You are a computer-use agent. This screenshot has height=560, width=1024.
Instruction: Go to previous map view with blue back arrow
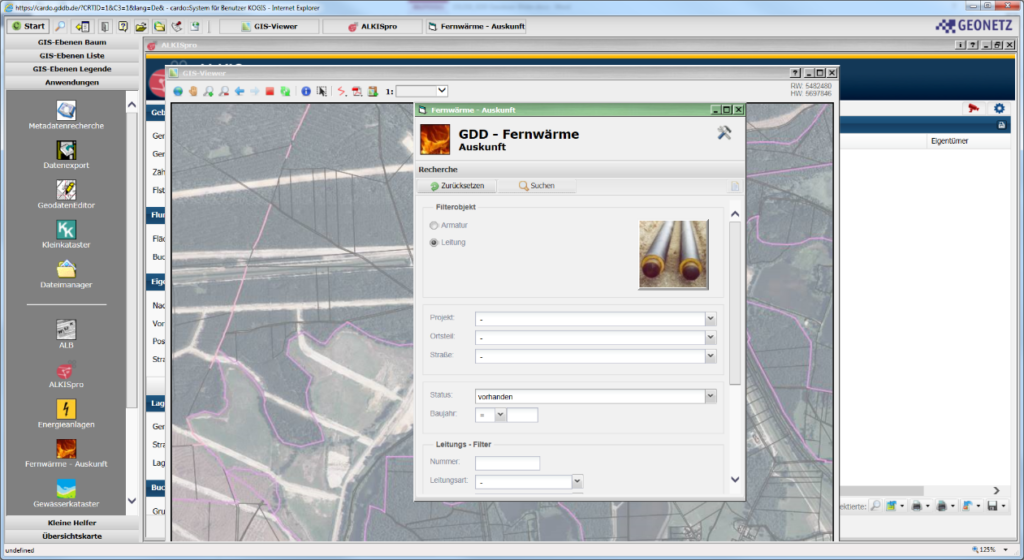(x=240, y=91)
